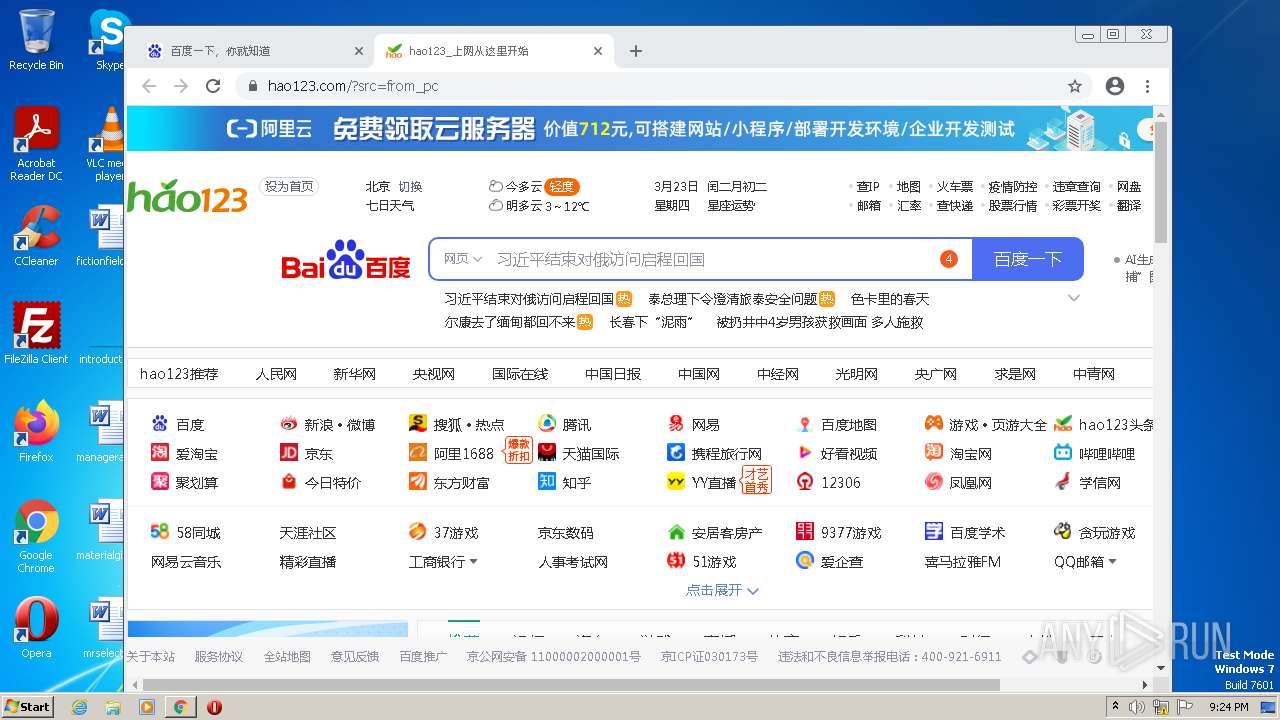1280x720 pixels.
Task: Open 知乎 icon link
Action: (547, 482)
